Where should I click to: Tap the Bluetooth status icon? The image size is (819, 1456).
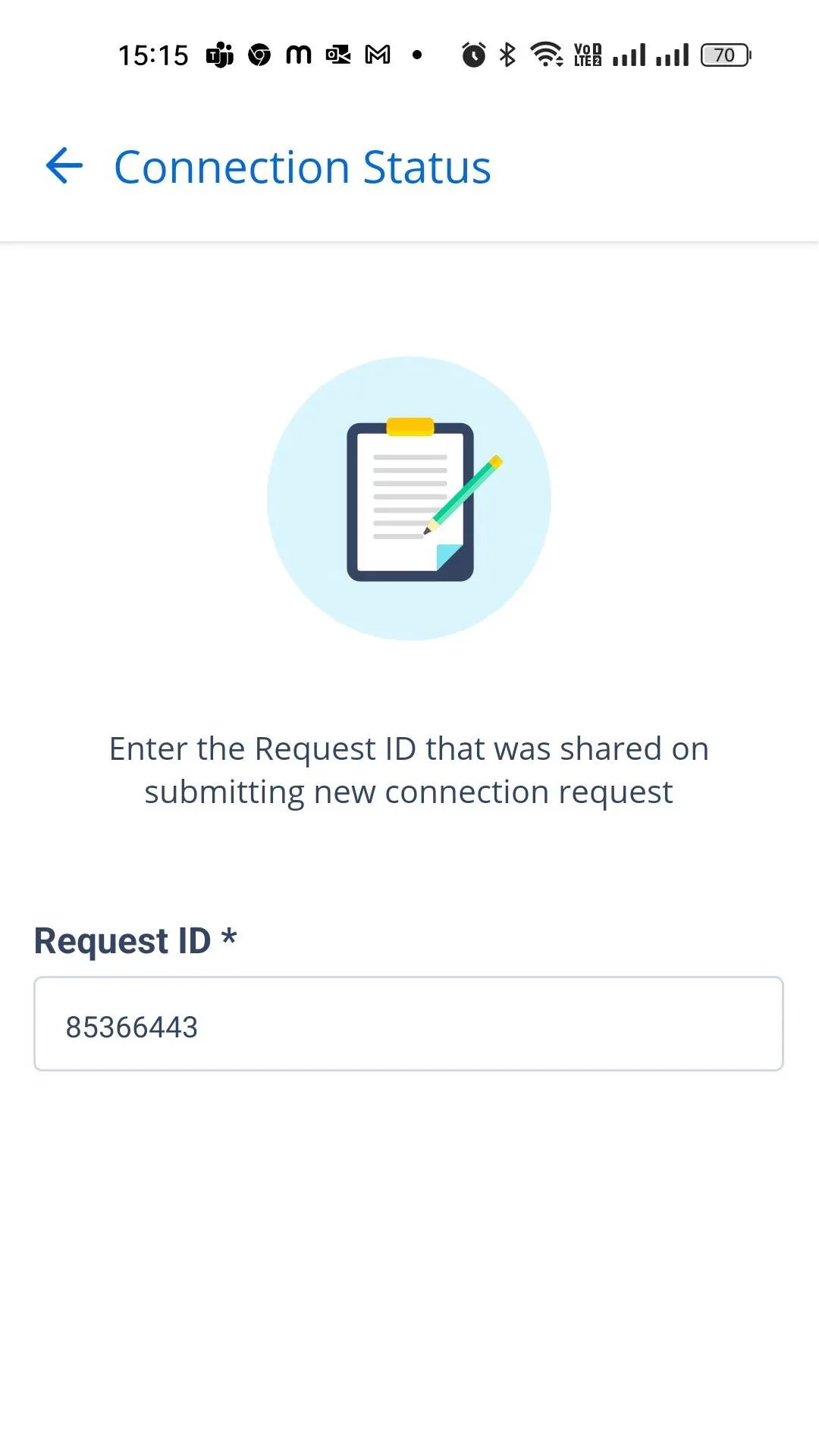tap(508, 55)
